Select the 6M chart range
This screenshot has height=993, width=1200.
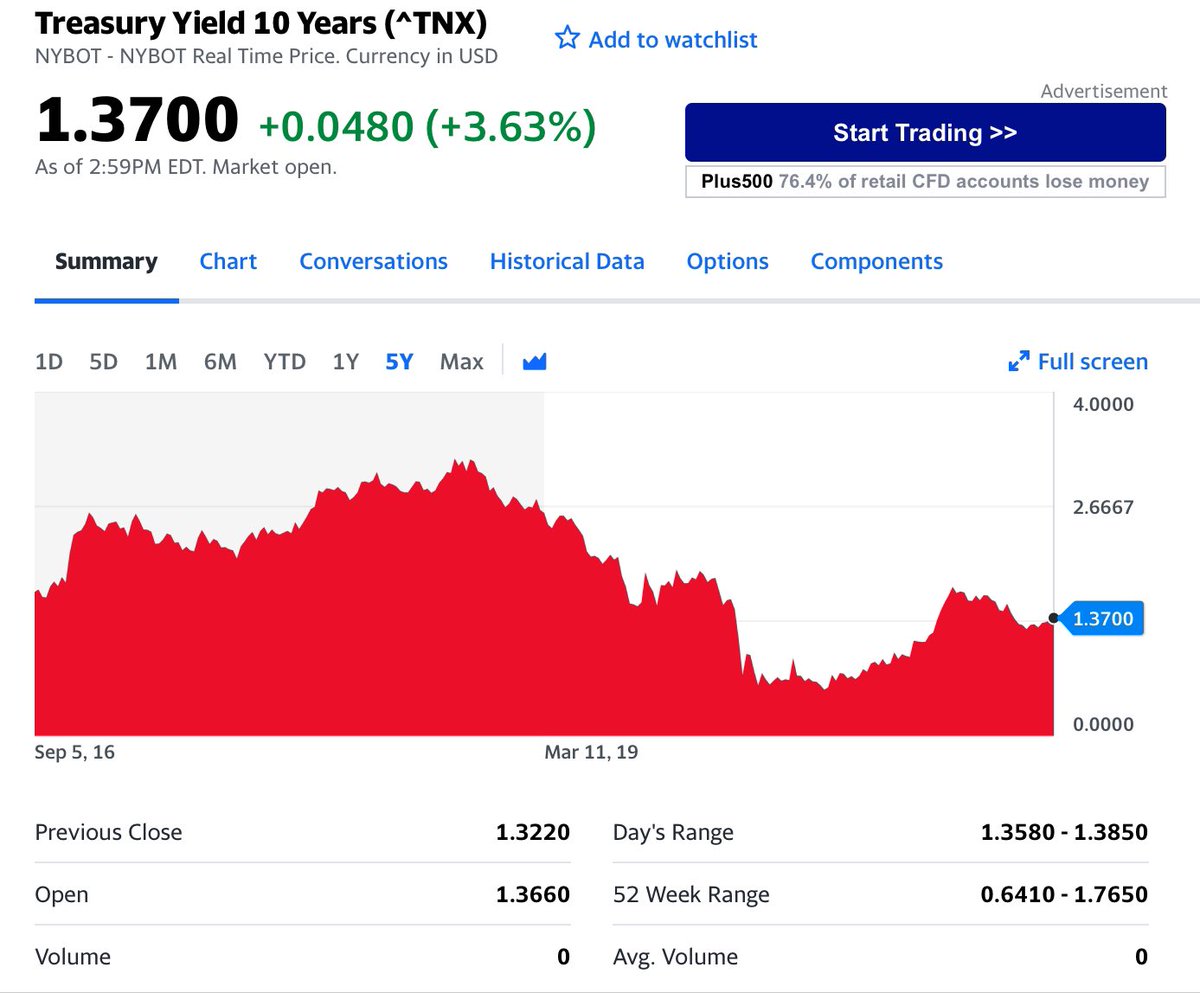pyautogui.click(x=220, y=362)
